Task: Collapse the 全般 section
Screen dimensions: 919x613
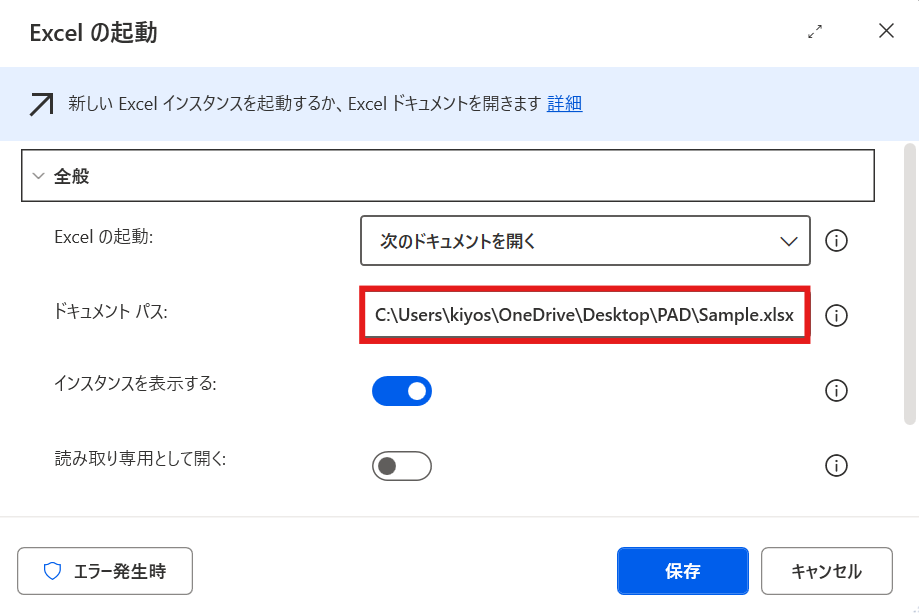Action: [x=39, y=176]
